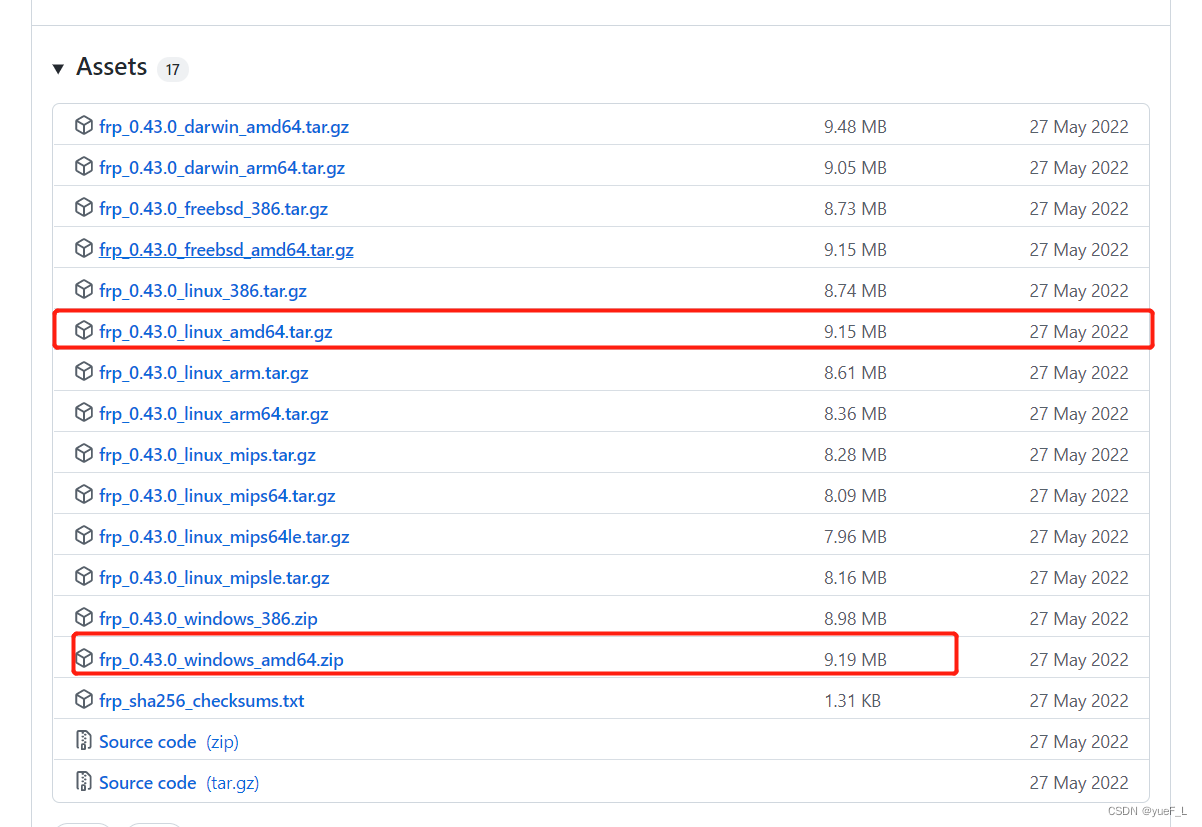Click package icon next to frp_0.43.0_linux_amd64.tar.gz
Viewport: 1202px width, 827px height.
[84, 331]
